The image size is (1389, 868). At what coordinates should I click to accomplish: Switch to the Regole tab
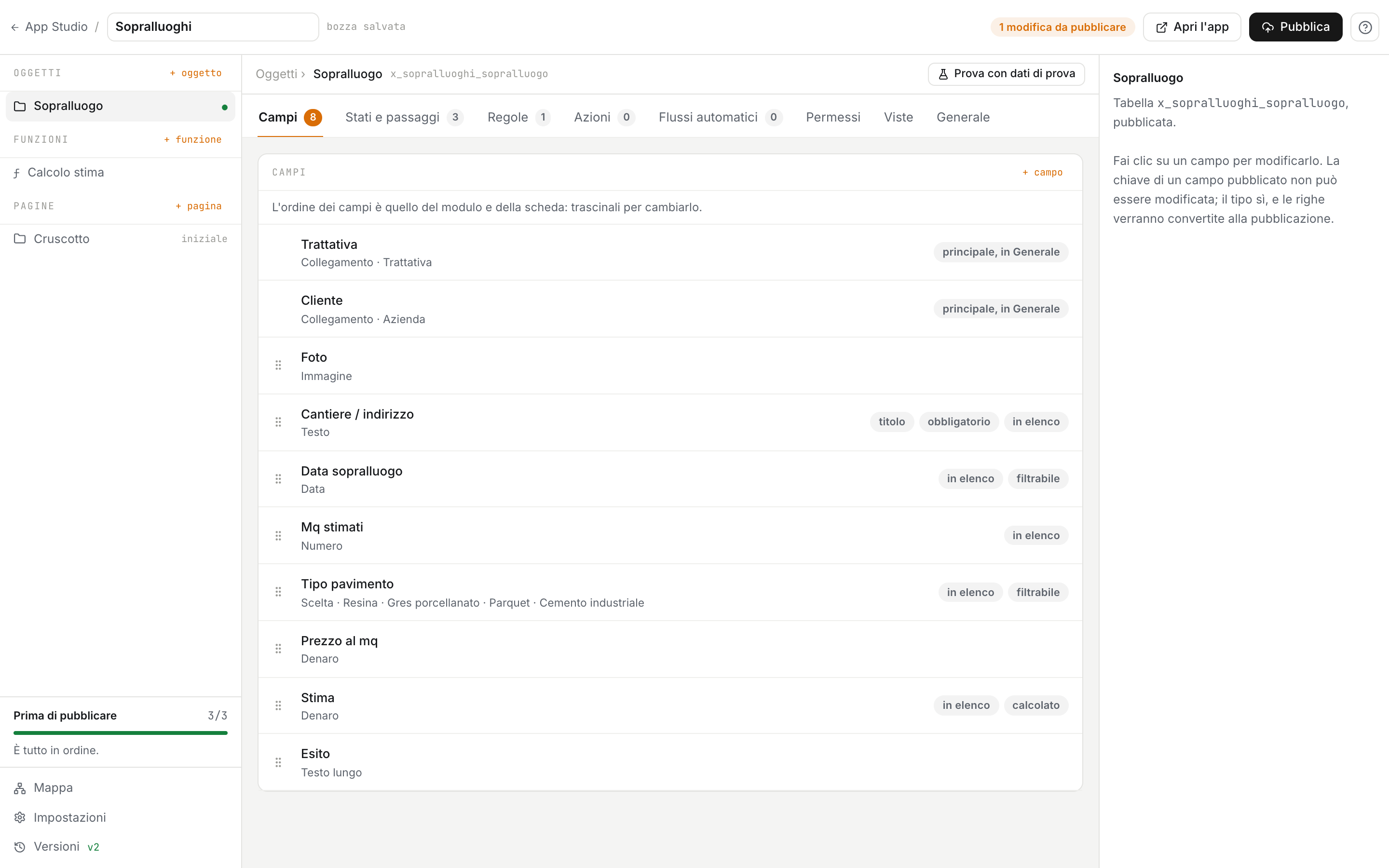(x=518, y=117)
